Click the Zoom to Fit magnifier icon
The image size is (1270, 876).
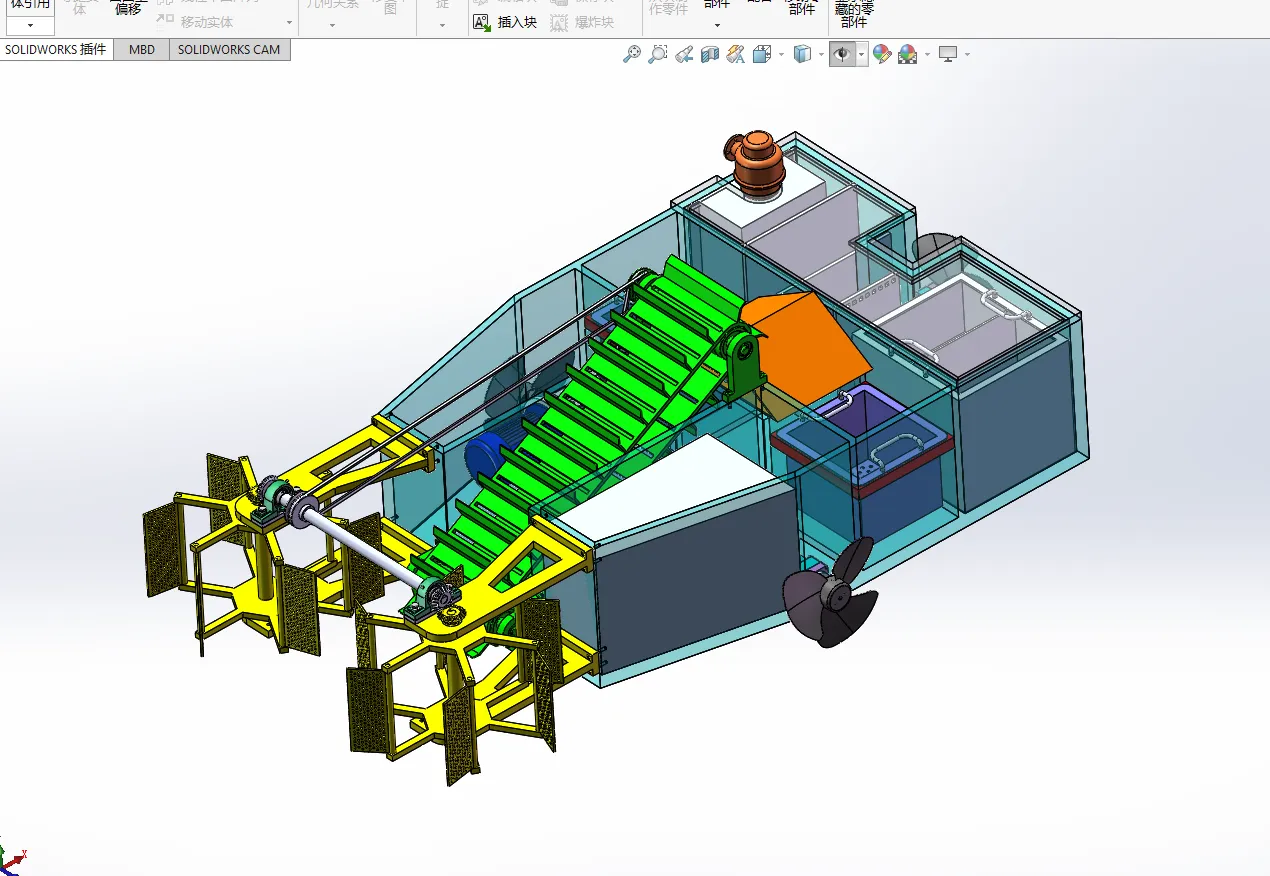click(632, 54)
